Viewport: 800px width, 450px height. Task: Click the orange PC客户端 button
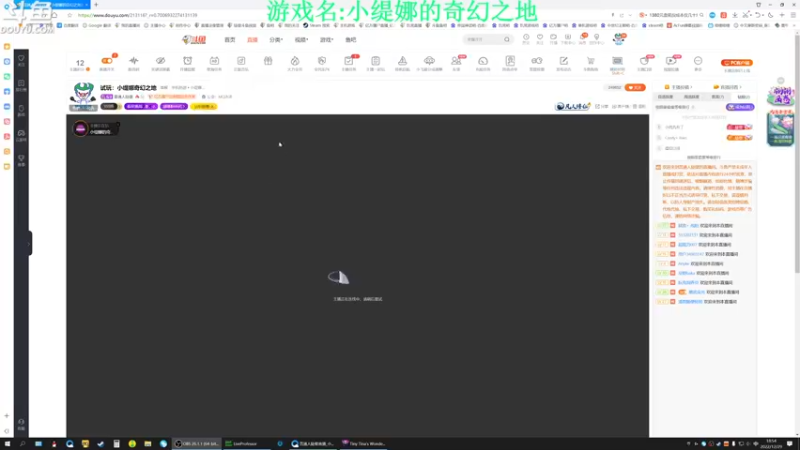pyautogui.click(x=737, y=63)
